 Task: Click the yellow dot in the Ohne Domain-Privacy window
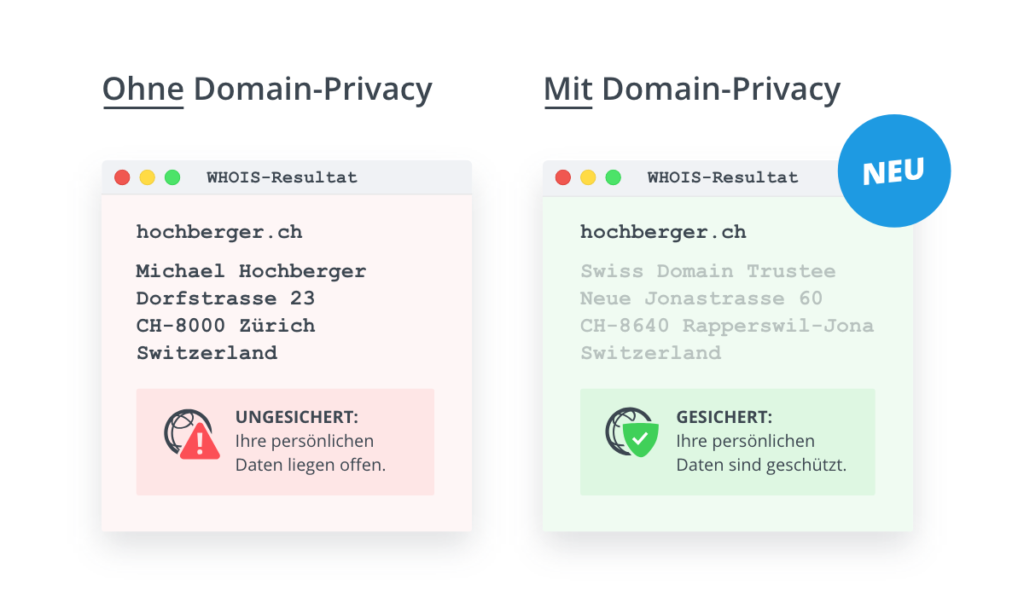147,178
